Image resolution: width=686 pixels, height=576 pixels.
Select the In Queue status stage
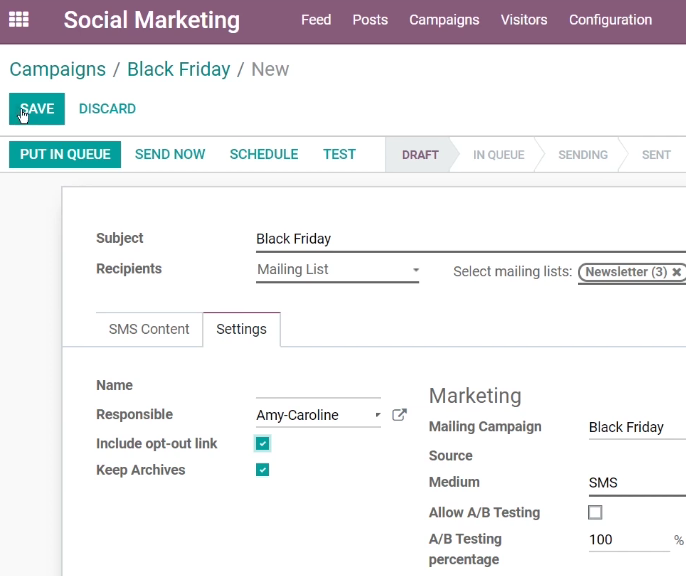(498, 155)
